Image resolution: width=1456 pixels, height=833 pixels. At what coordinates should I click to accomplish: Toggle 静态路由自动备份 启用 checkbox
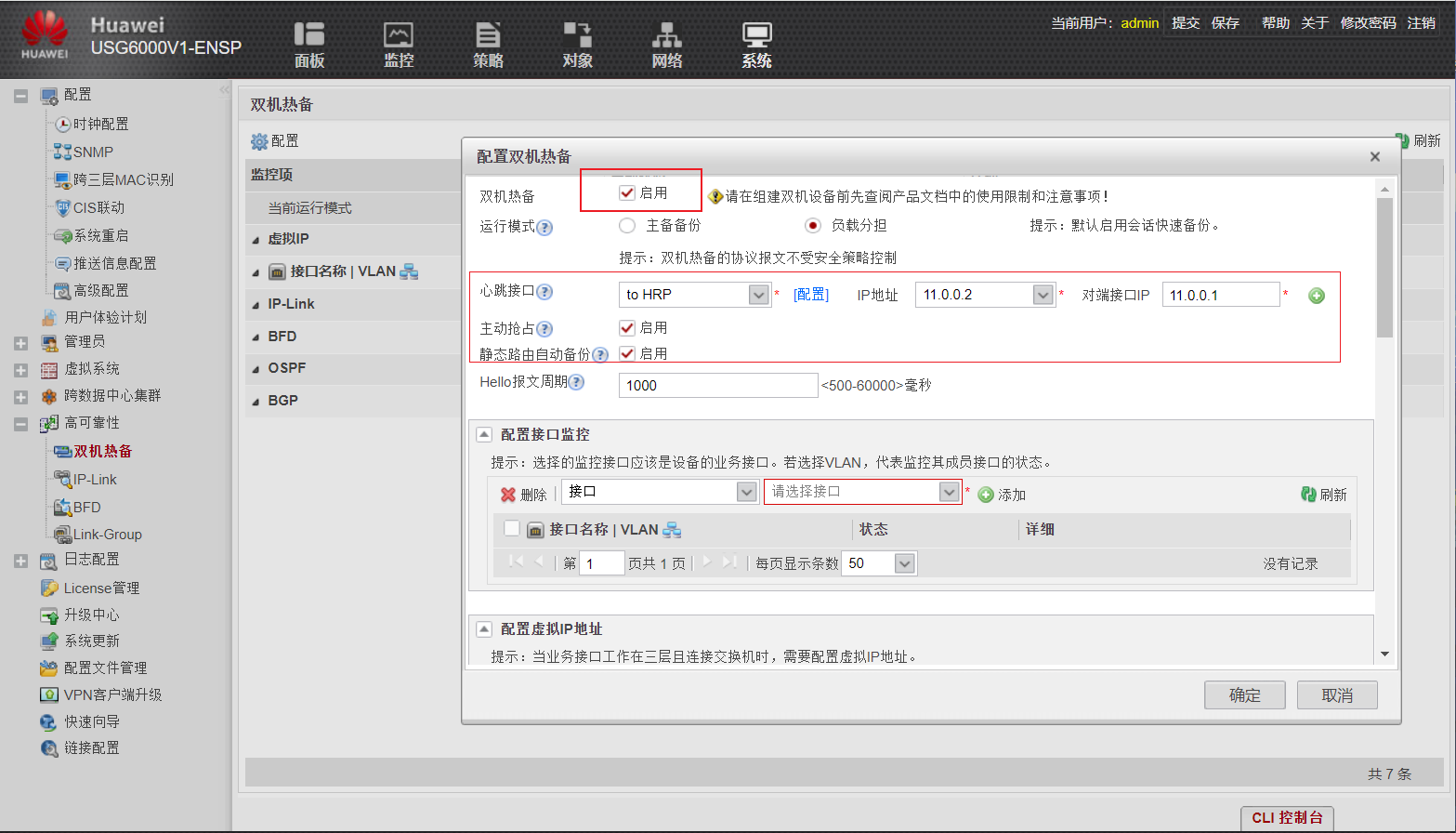[x=627, y=353]
